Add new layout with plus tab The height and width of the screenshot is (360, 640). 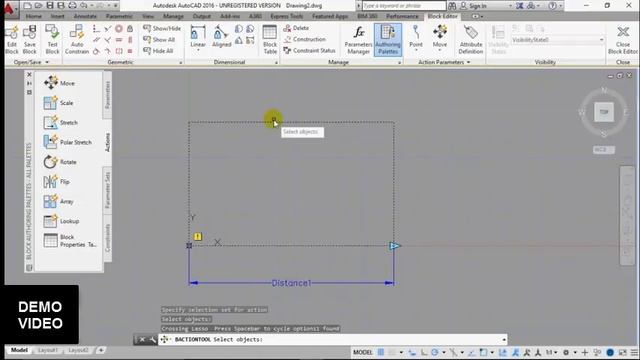(x=101, y=350)
